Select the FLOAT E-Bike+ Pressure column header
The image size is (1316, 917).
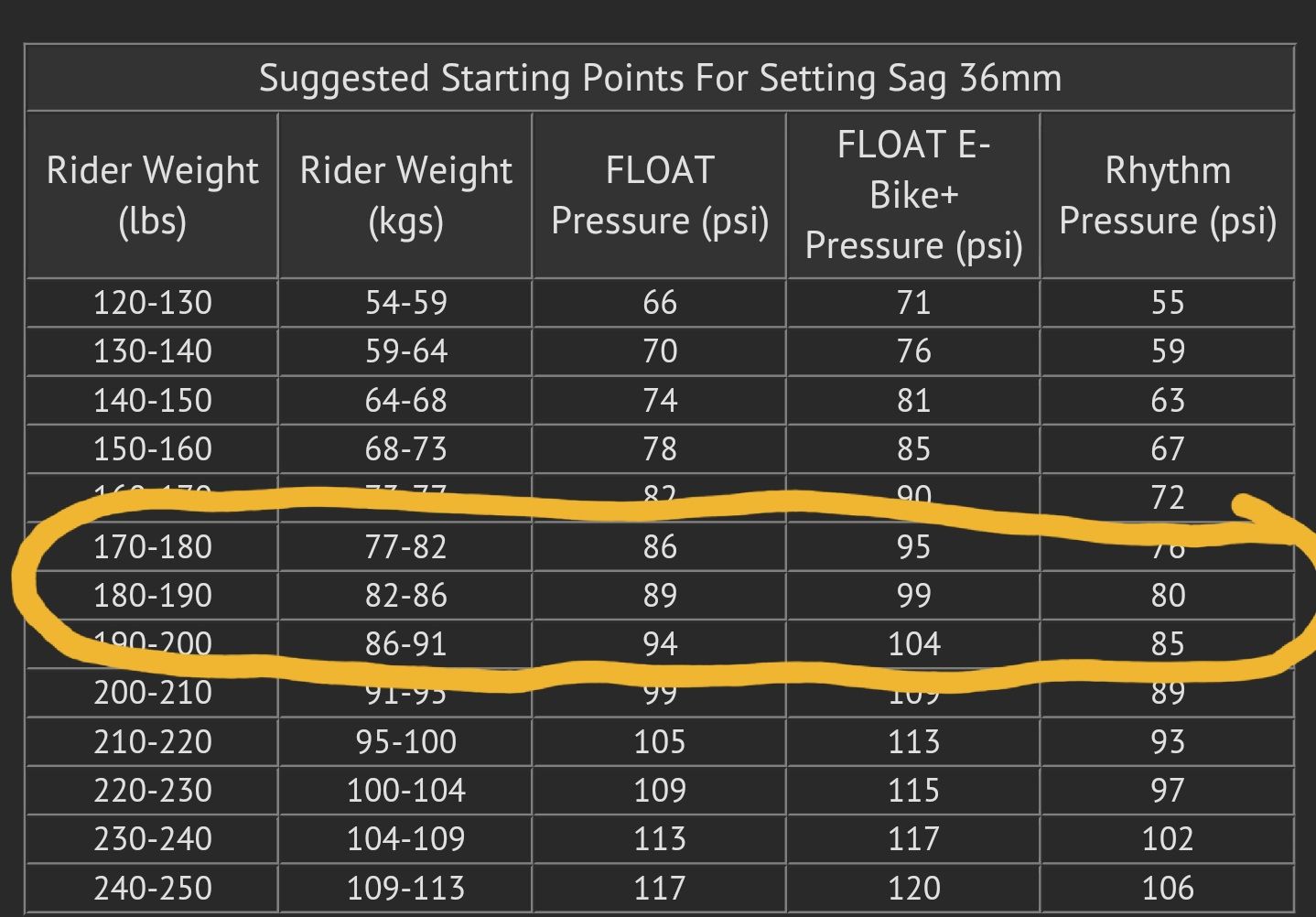pyautogui.click(x=913, y=195)
